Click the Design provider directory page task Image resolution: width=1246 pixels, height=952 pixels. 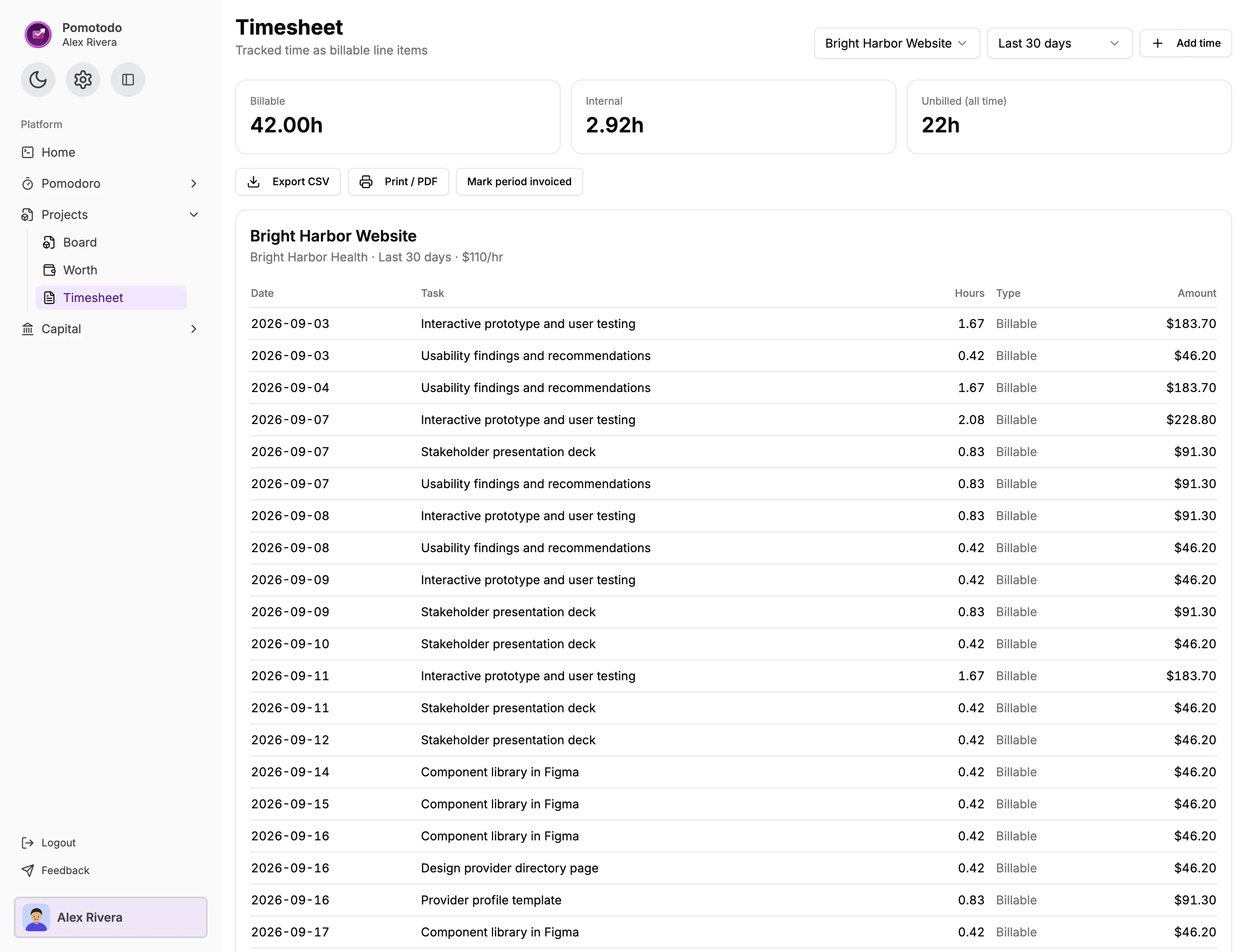(509, 868)
